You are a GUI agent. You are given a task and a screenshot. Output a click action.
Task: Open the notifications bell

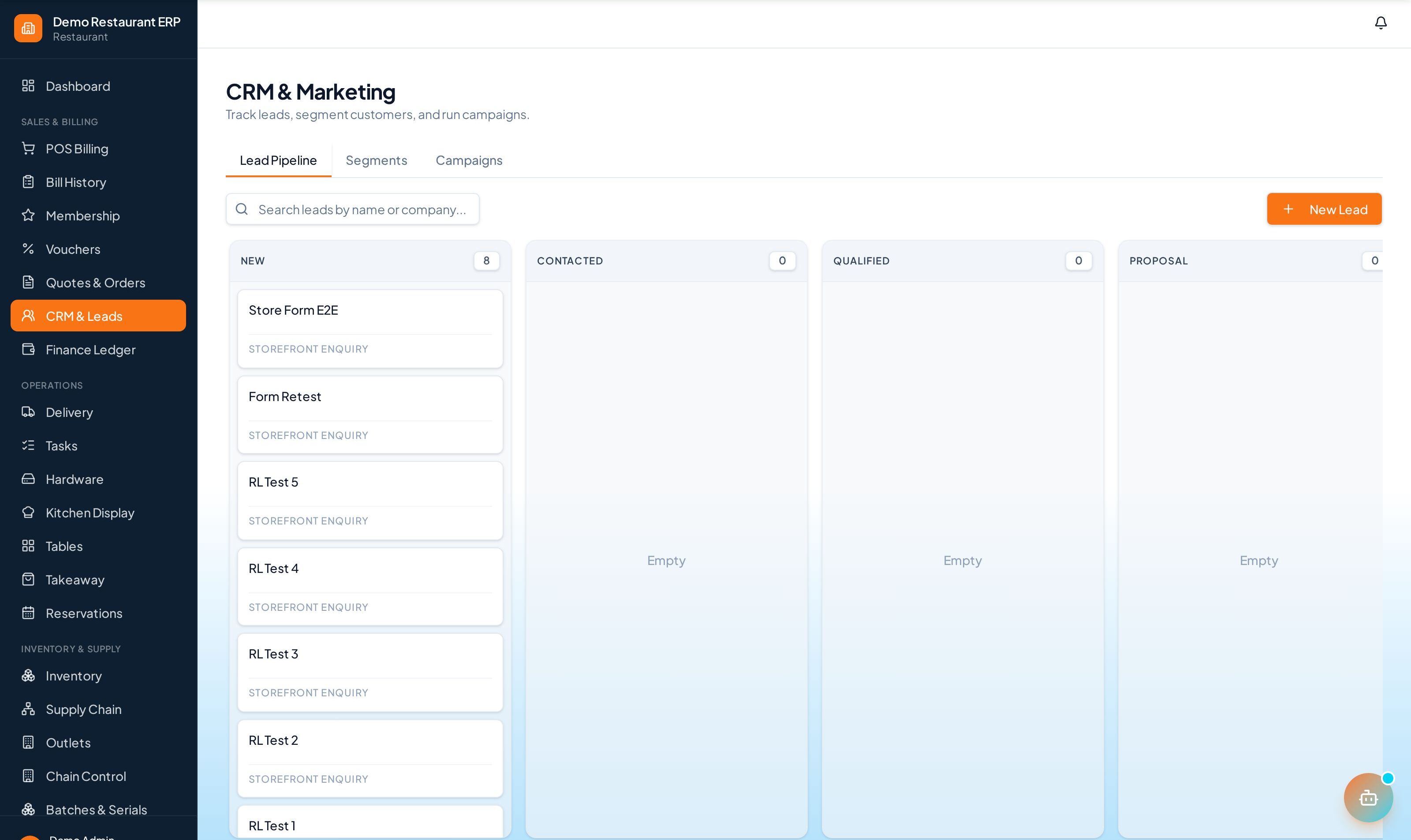coord(1381,22)
